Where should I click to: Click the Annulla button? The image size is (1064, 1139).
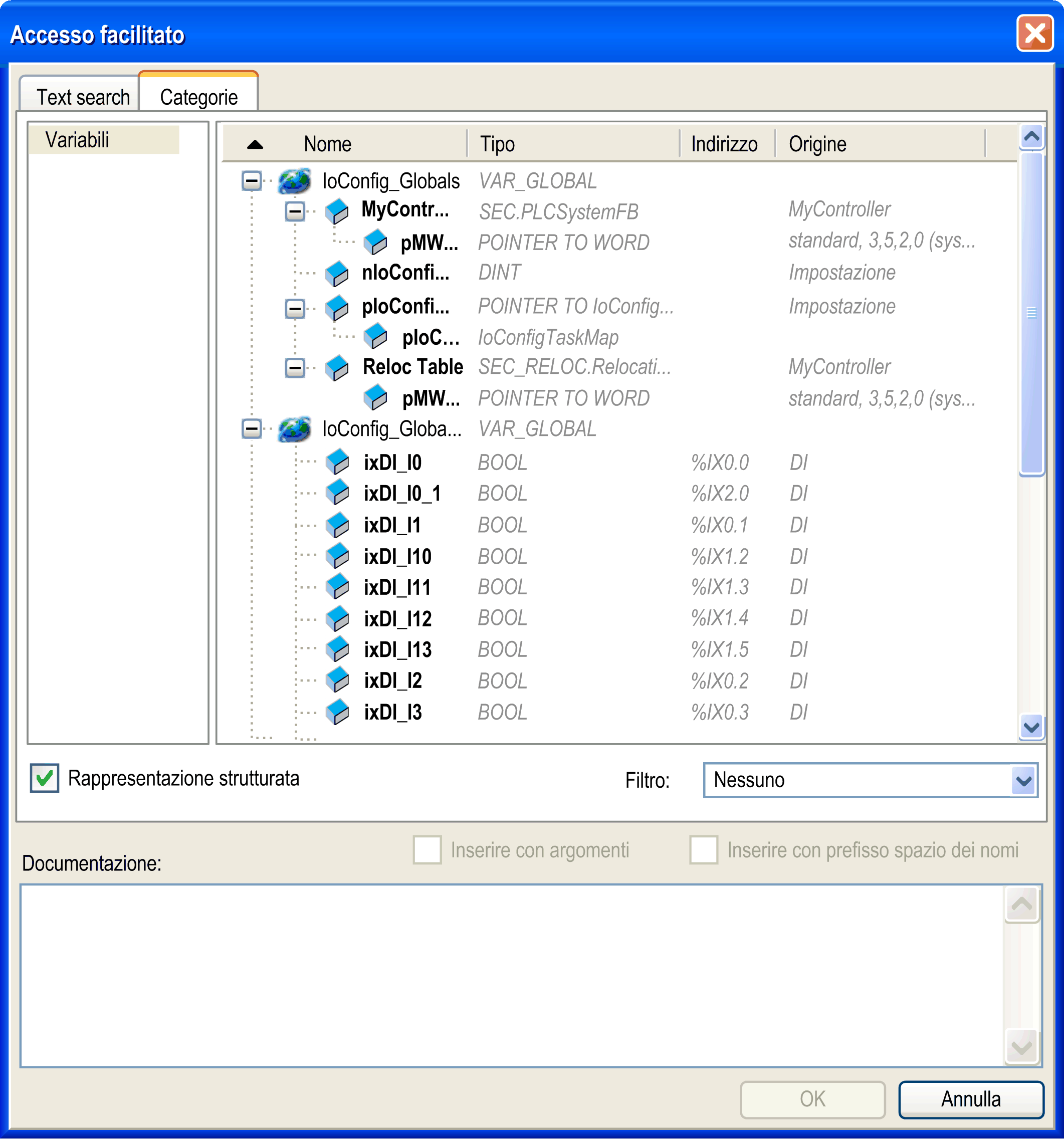[971, 1099]
